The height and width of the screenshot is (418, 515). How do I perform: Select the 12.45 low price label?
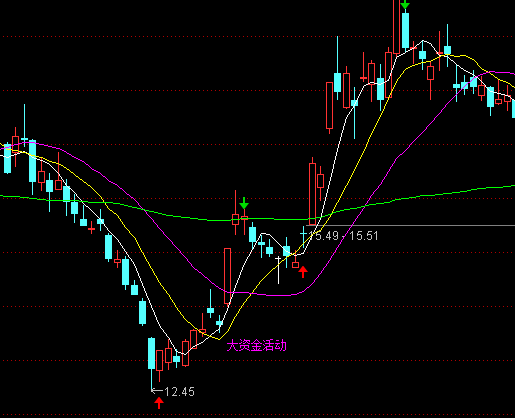(x=179, y=392)
